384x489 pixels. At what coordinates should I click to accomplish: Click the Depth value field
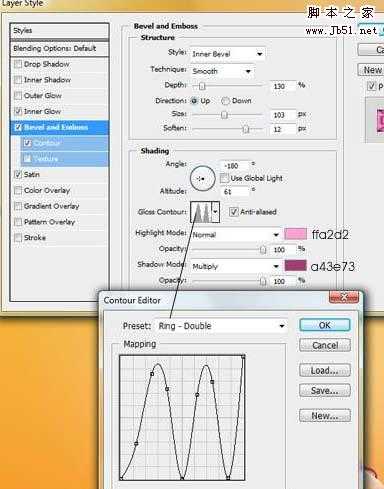pyautogui.click(x=283, y=86)
